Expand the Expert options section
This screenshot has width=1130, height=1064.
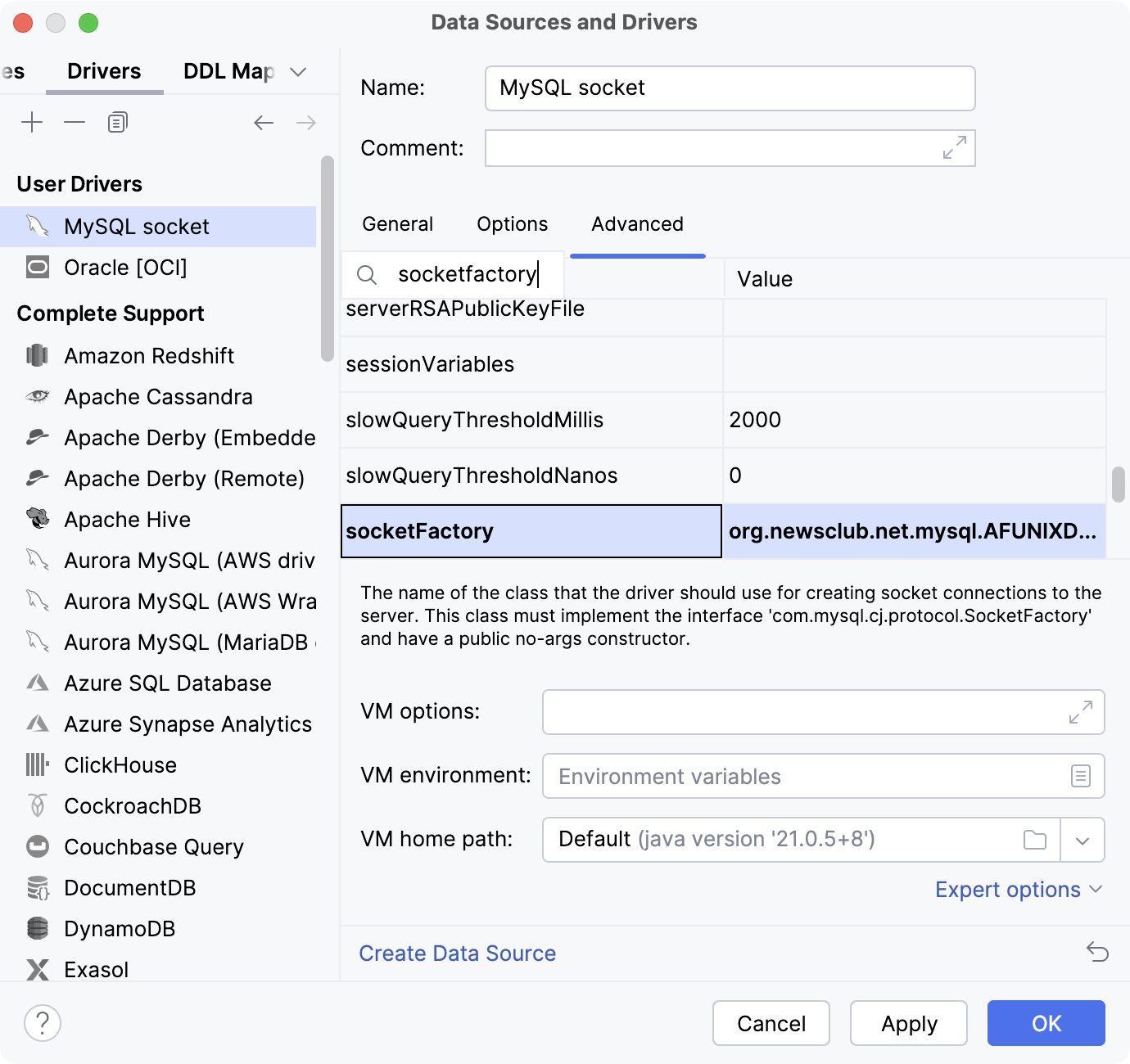click(x=1019, y=890)
